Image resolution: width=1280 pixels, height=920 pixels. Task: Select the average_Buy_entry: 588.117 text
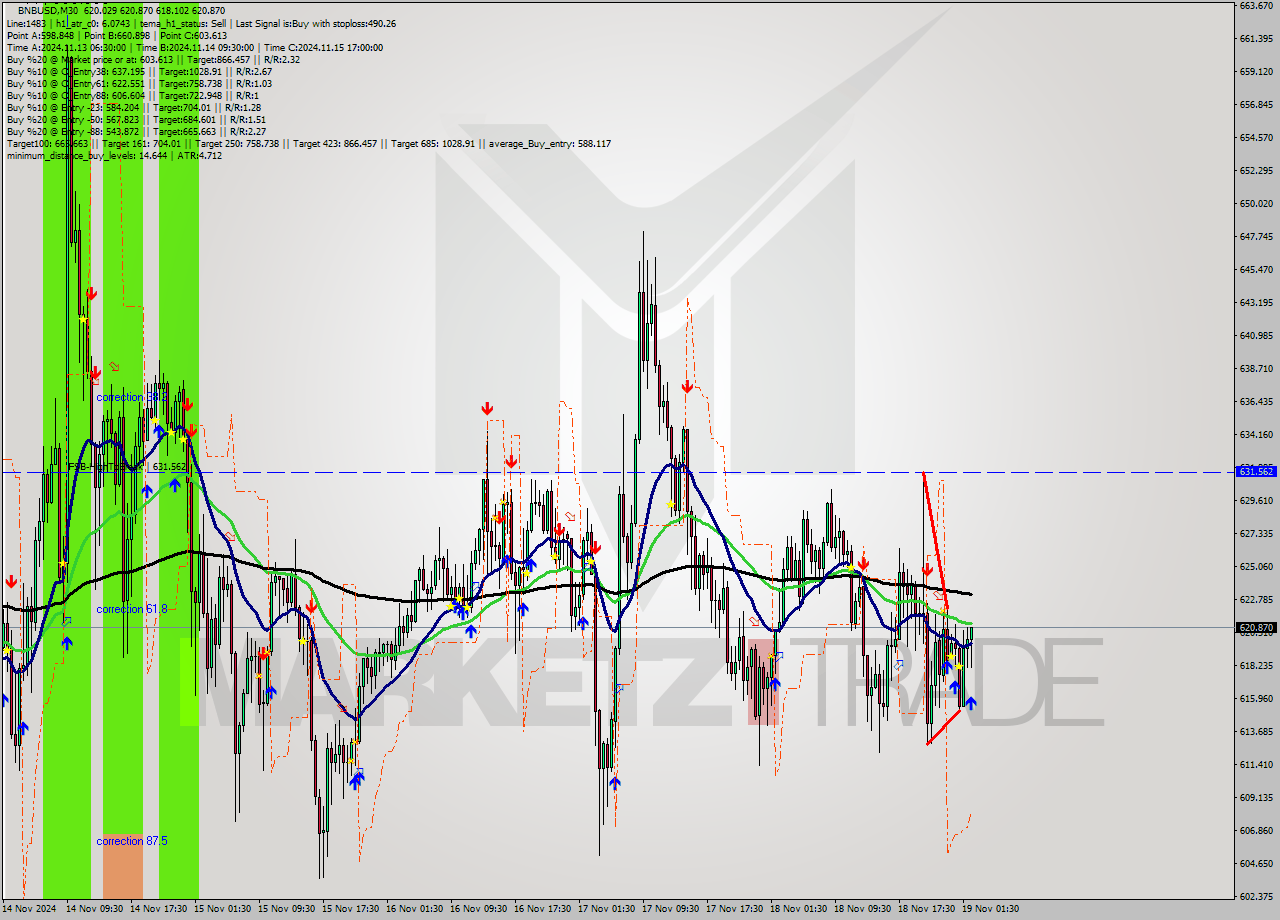[549, 144]
